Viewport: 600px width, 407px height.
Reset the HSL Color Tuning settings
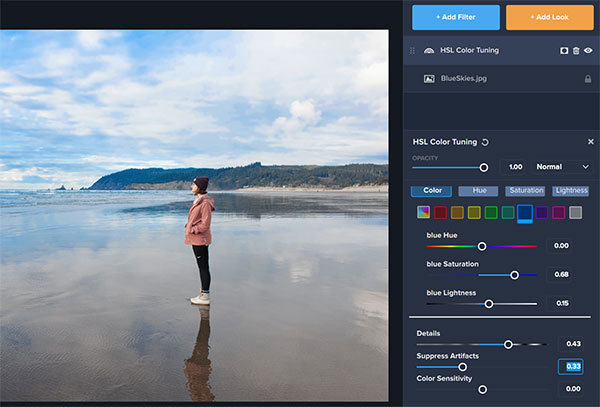[x=486, y=143]
